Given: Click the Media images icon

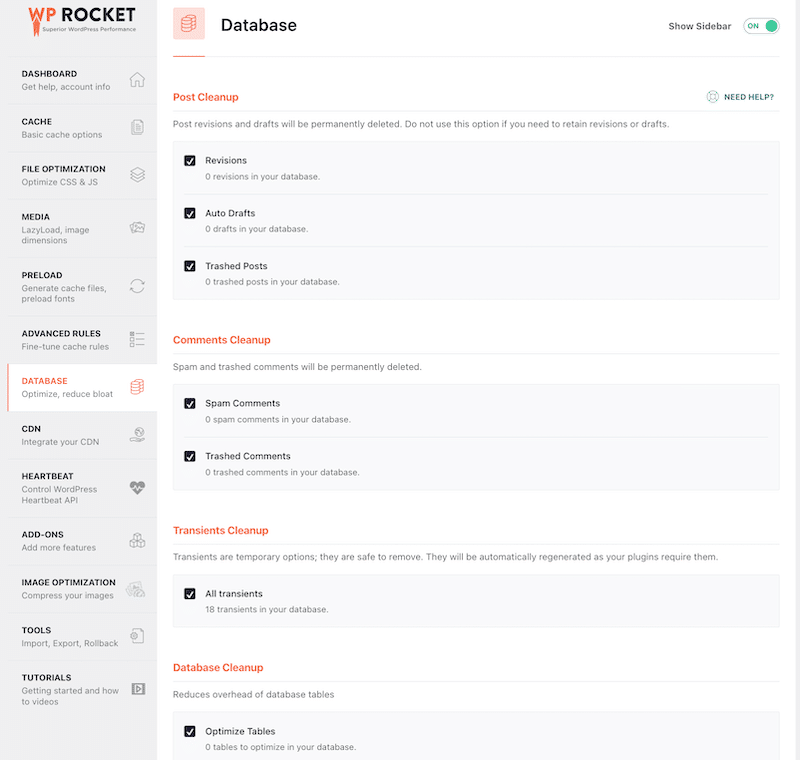Looking at the screenshot, I should click(x=137, y=227).
